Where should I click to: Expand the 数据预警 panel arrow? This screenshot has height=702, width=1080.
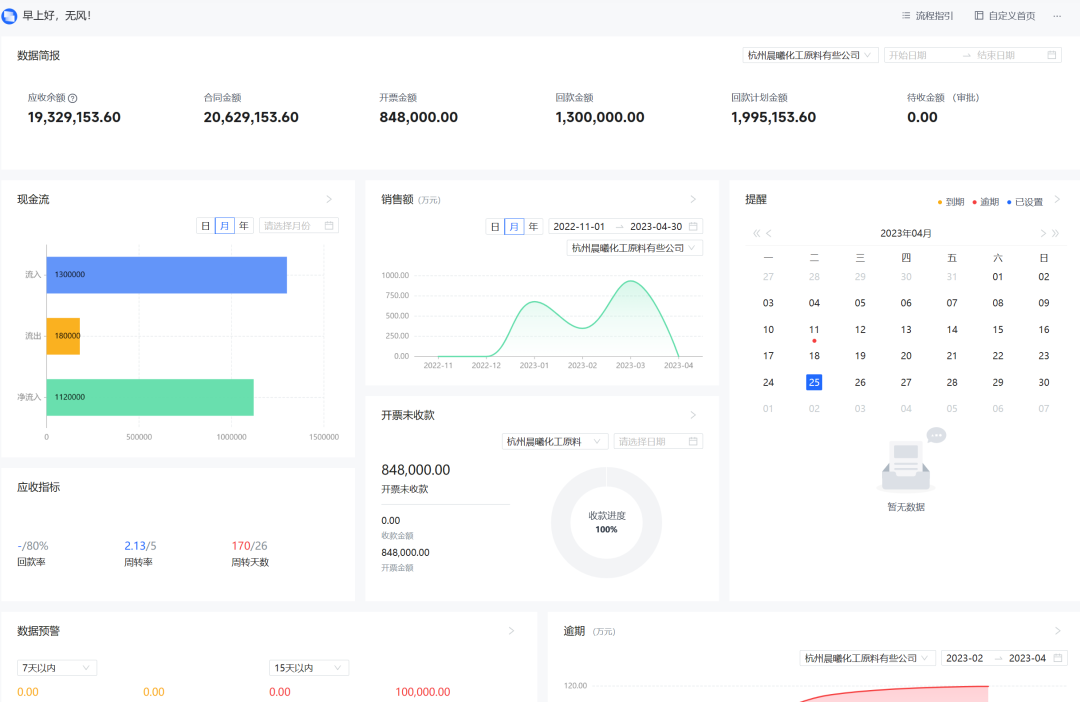pos(511,630)
